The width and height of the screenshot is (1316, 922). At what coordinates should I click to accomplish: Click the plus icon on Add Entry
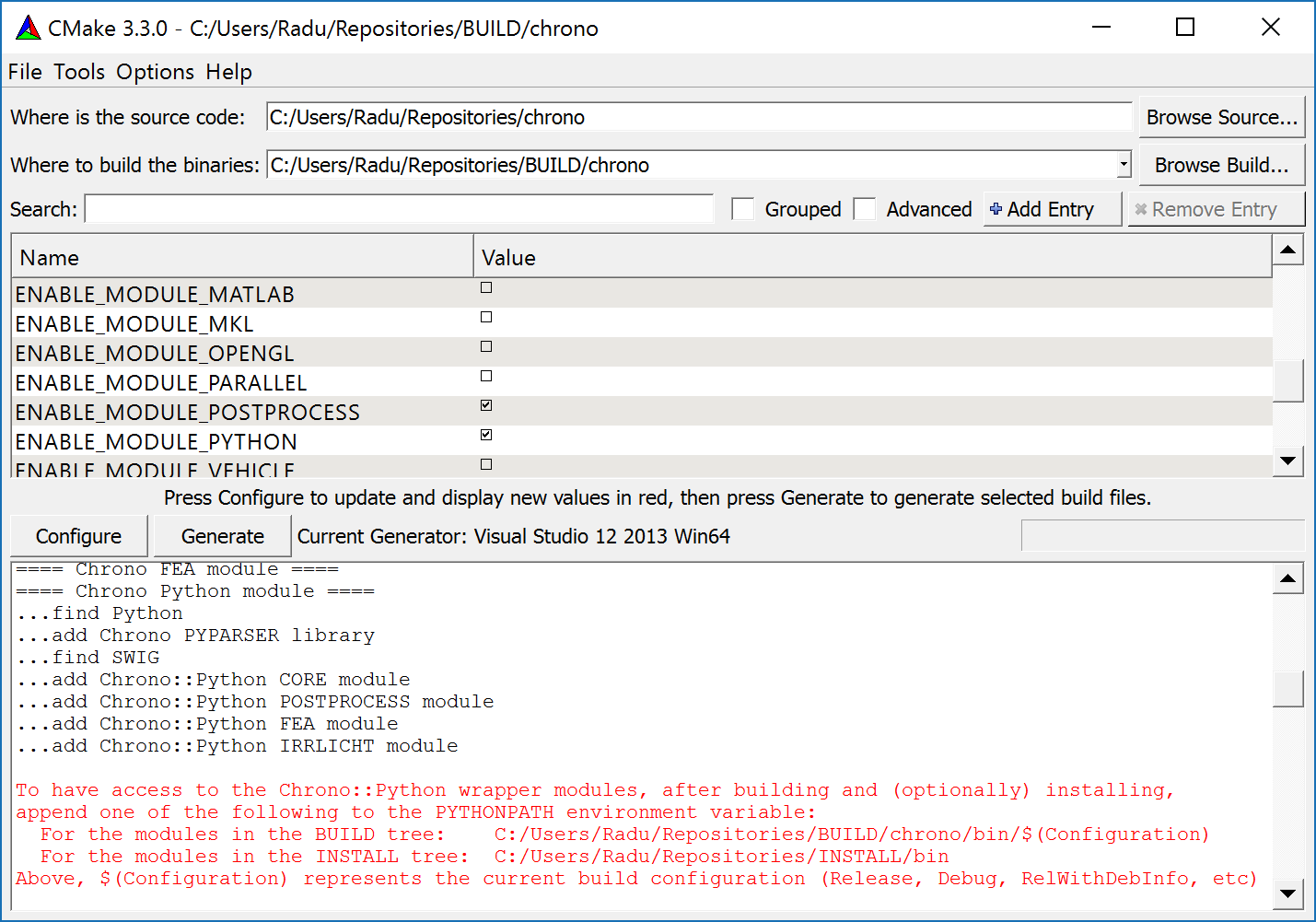(996, 209)
